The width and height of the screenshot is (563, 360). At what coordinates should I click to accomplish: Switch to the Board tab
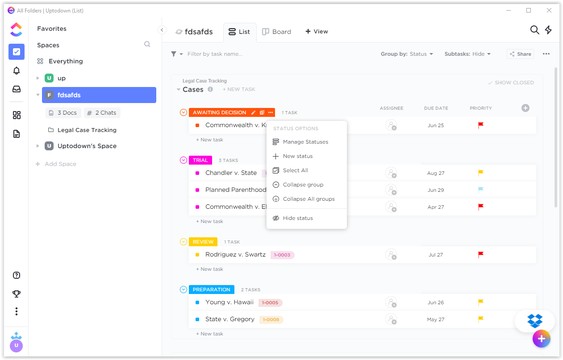(x=277, y=32)
